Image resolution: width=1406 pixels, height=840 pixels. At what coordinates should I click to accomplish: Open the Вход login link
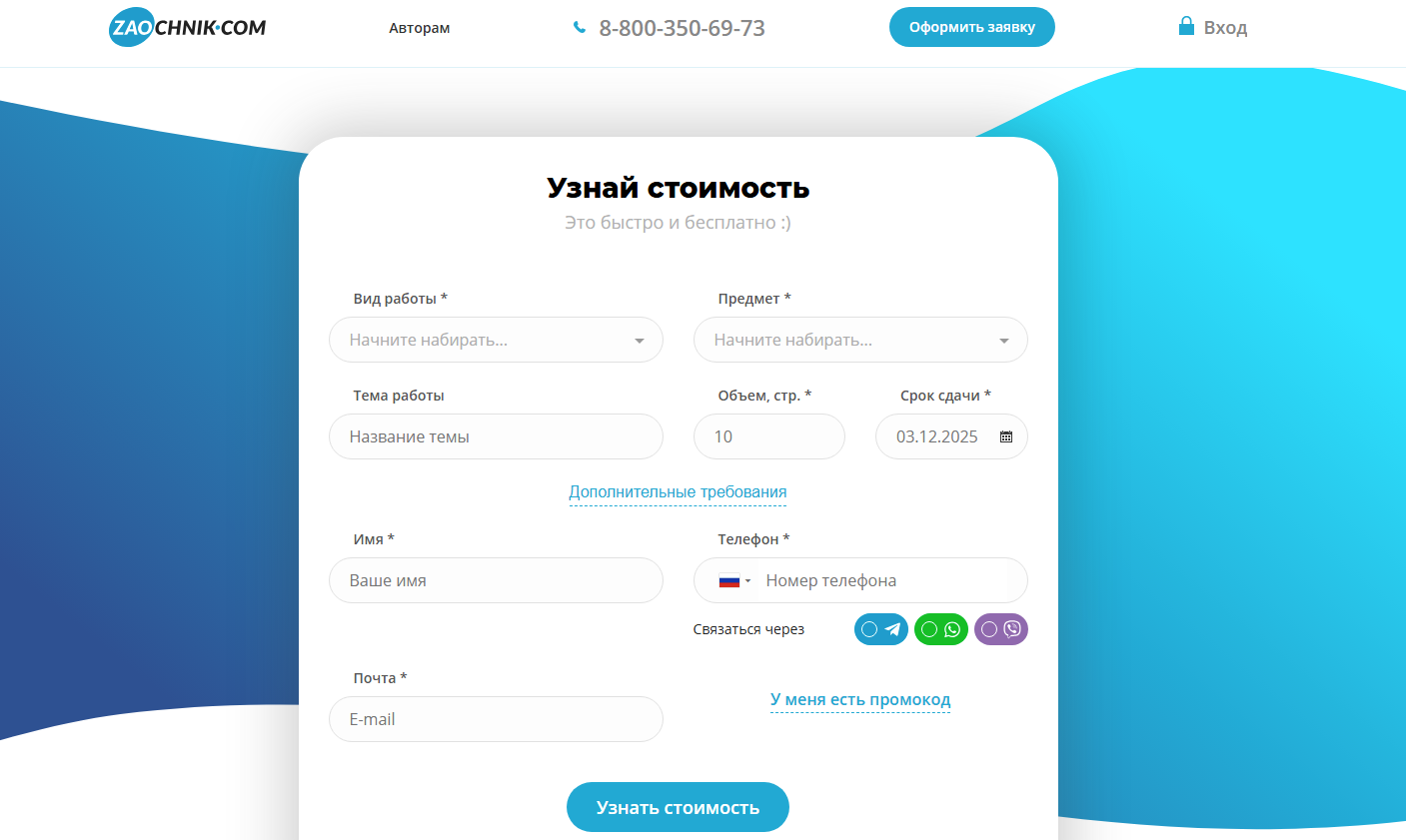pos(1225,28)
